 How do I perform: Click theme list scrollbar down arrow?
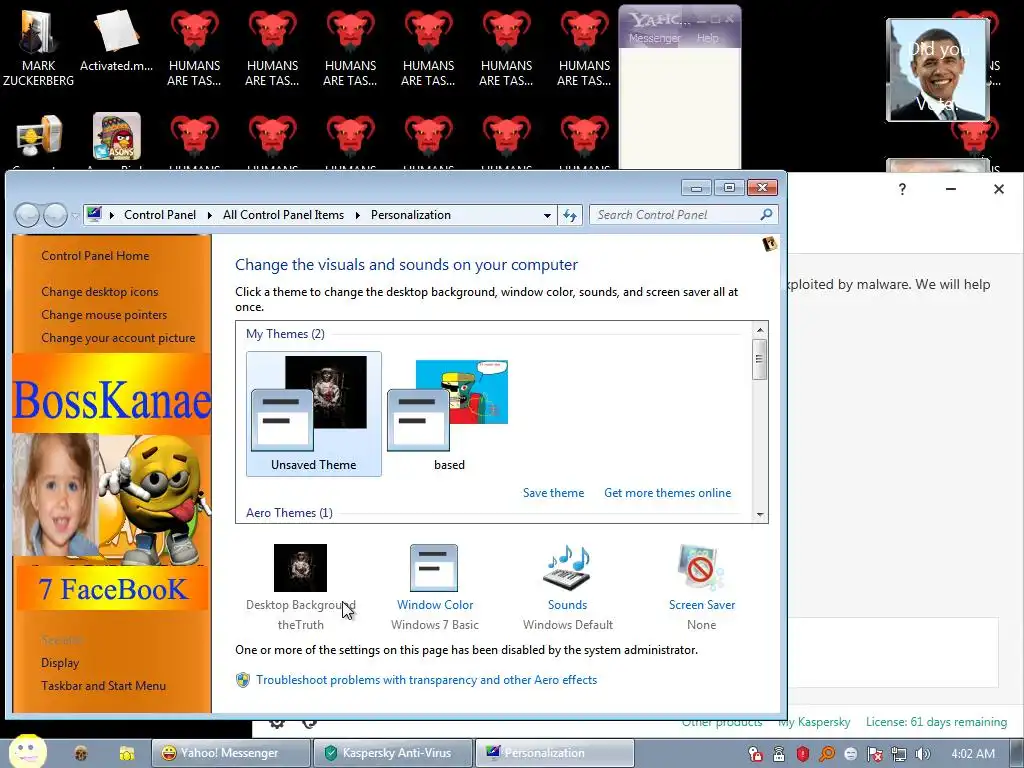click(x=760, y=515)
